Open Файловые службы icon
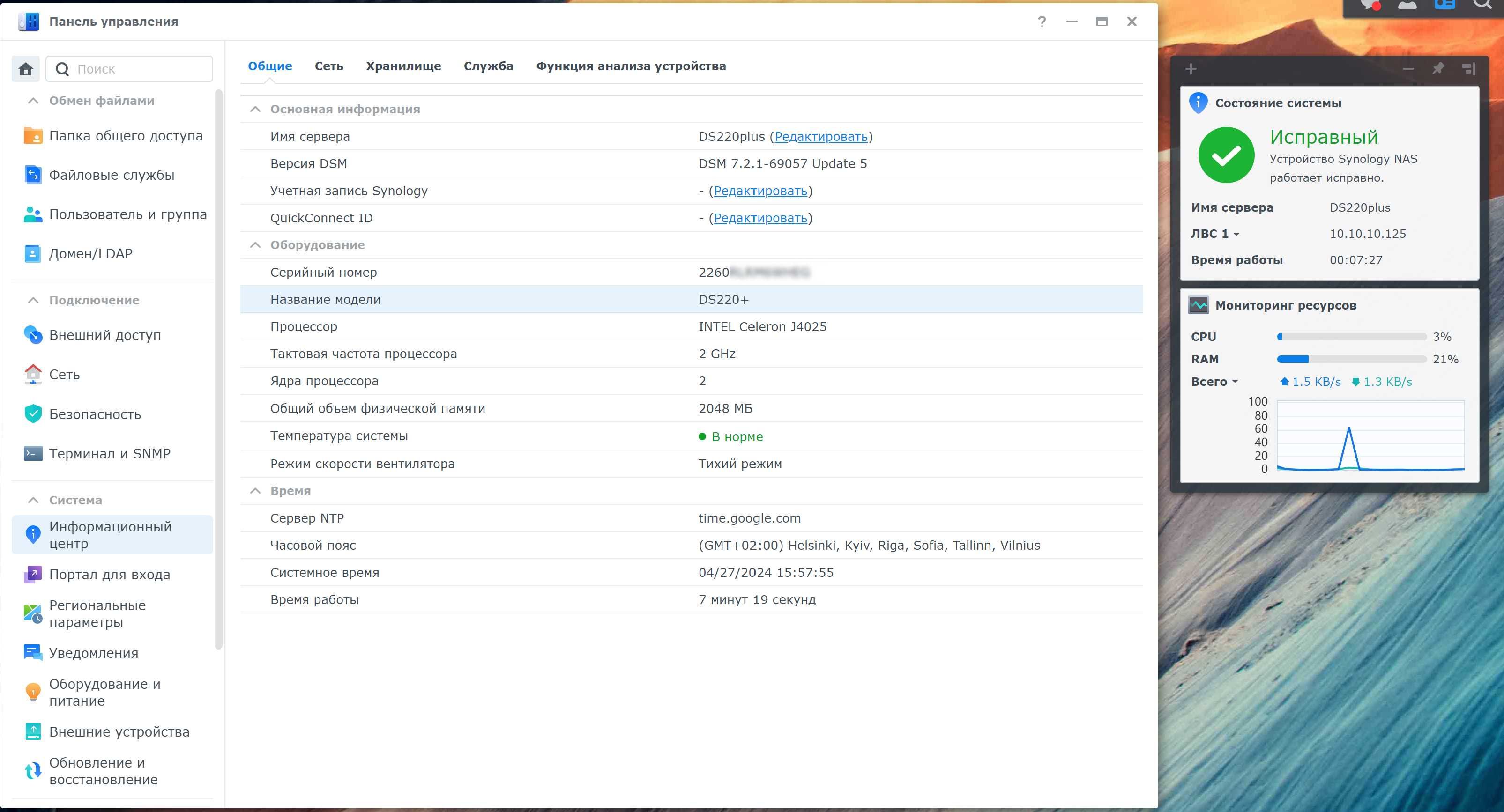The width and height of the screenshot is (1504, 812). pyautogui.click(x=33, y=175)
